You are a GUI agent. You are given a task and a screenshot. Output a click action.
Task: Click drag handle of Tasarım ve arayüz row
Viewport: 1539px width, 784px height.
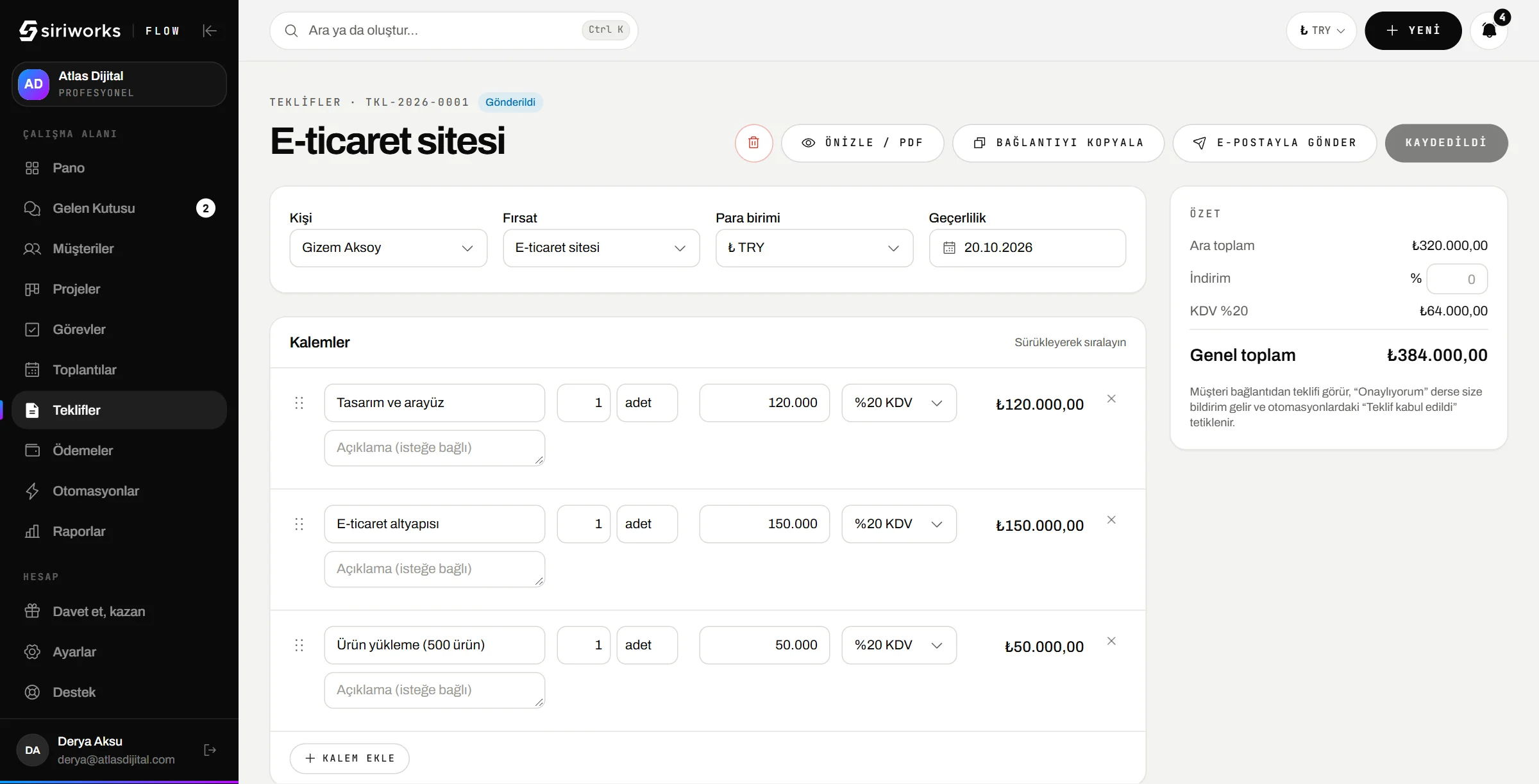pyautogui.click(x=299, y=403)
